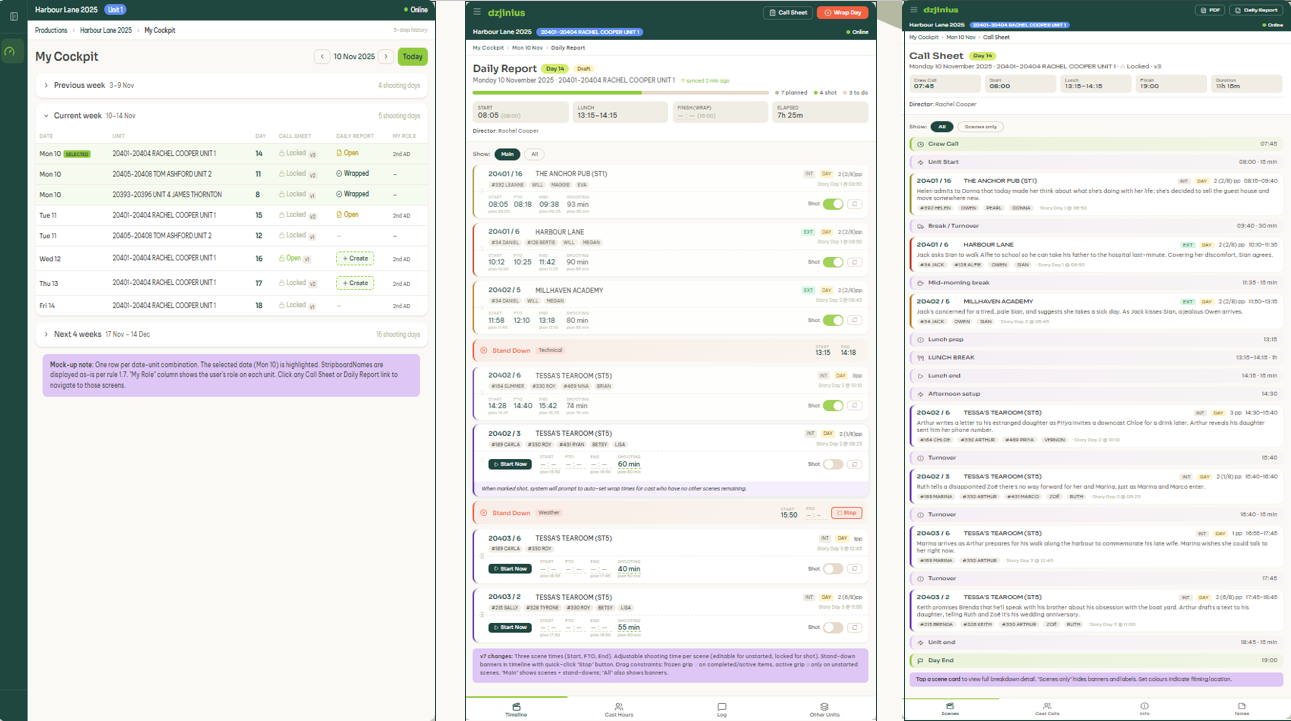This screenshot has height=721, width=1291.
Task: Start scene 20403 / 6 now
Action: [x=509, y=568]
